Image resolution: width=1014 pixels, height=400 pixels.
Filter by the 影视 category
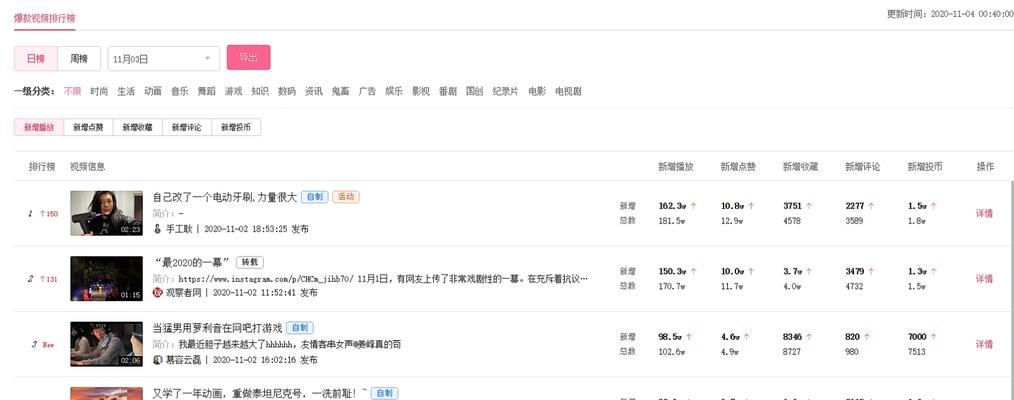(x=421, y=92)
